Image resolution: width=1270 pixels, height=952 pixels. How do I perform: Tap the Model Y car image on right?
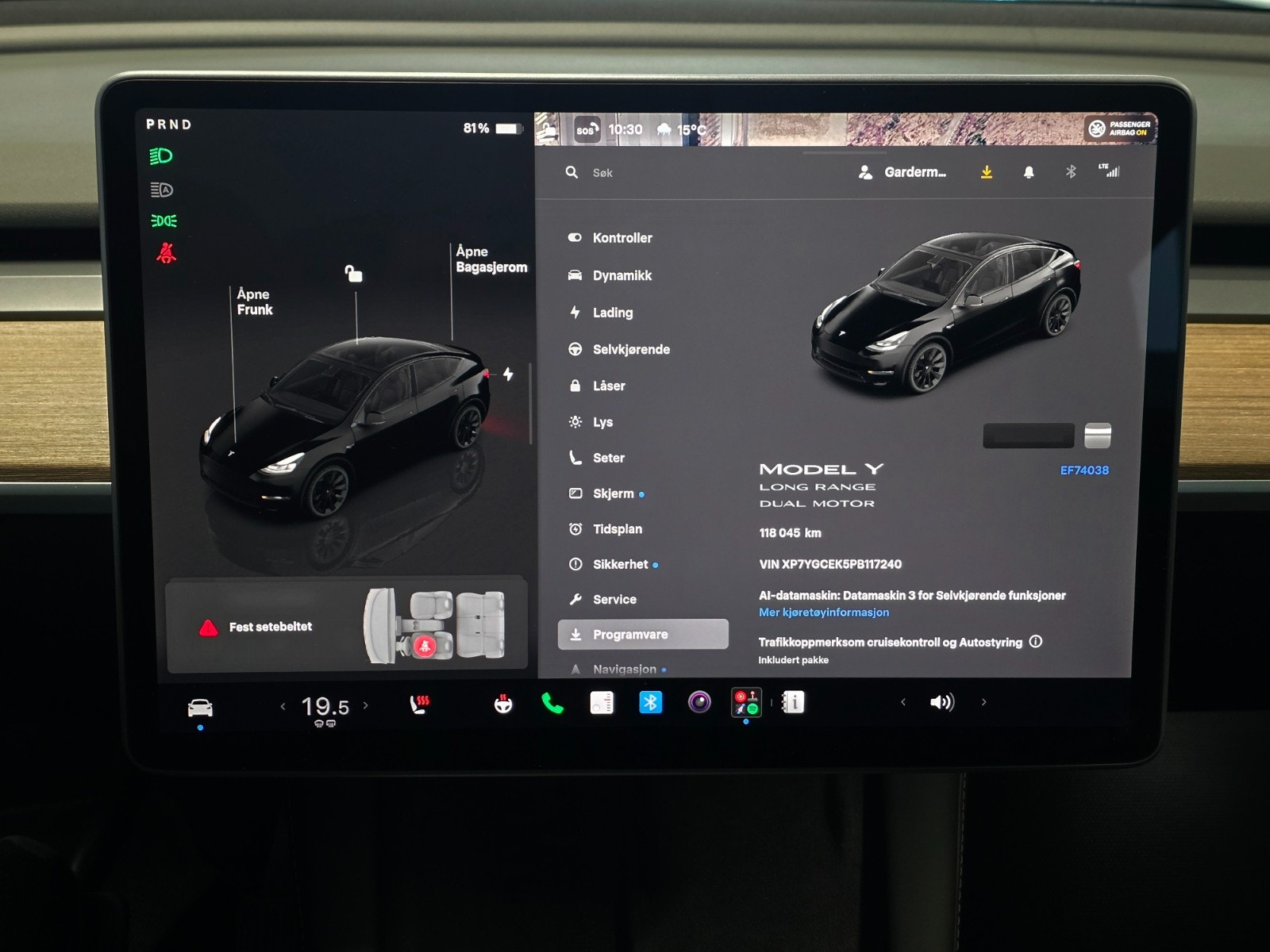click(946, 312)
